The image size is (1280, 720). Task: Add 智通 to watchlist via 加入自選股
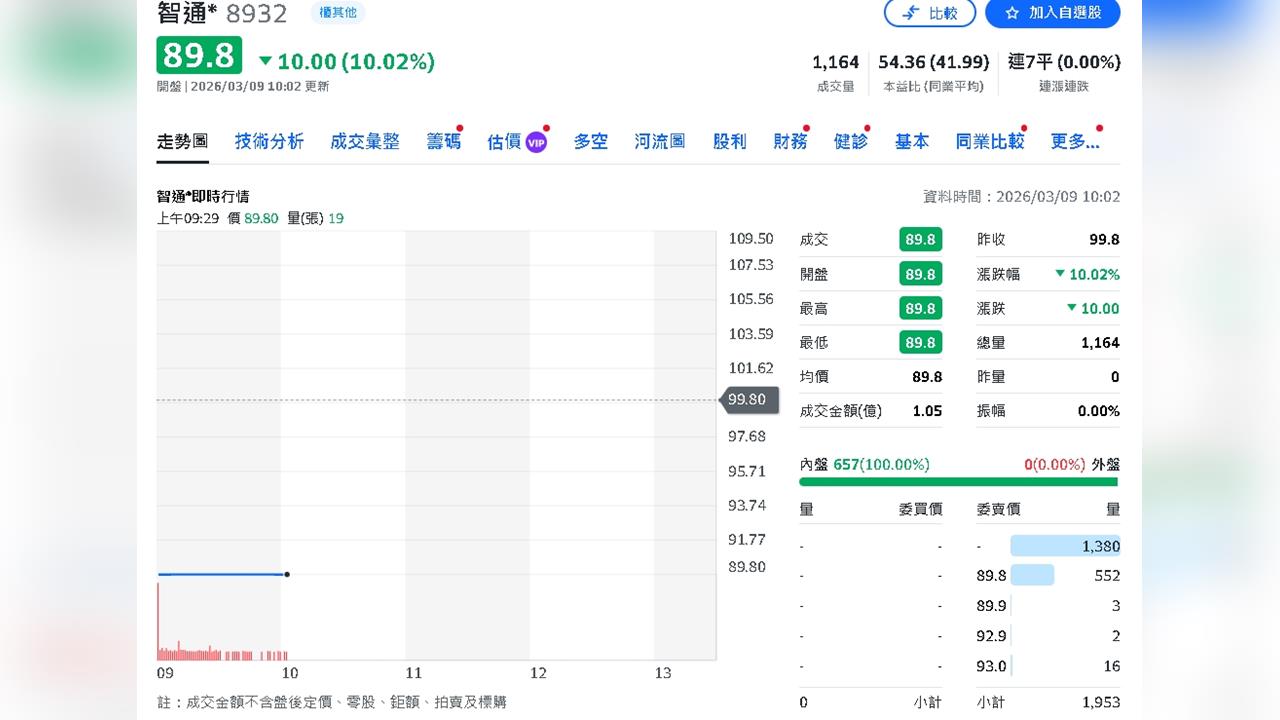pyautogui.click(x=1051, y=14)
